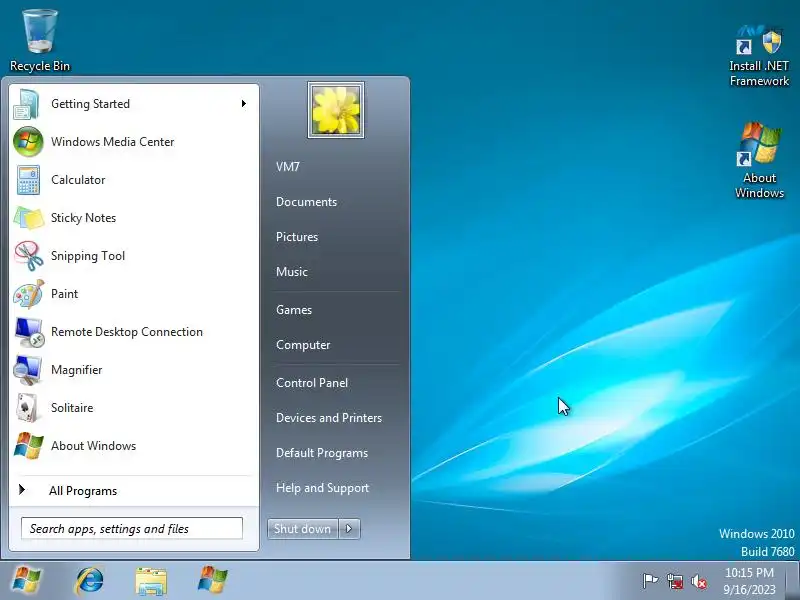Open Install .NET Framework desktop shortcut
The image size is (800, 600).
759,56
